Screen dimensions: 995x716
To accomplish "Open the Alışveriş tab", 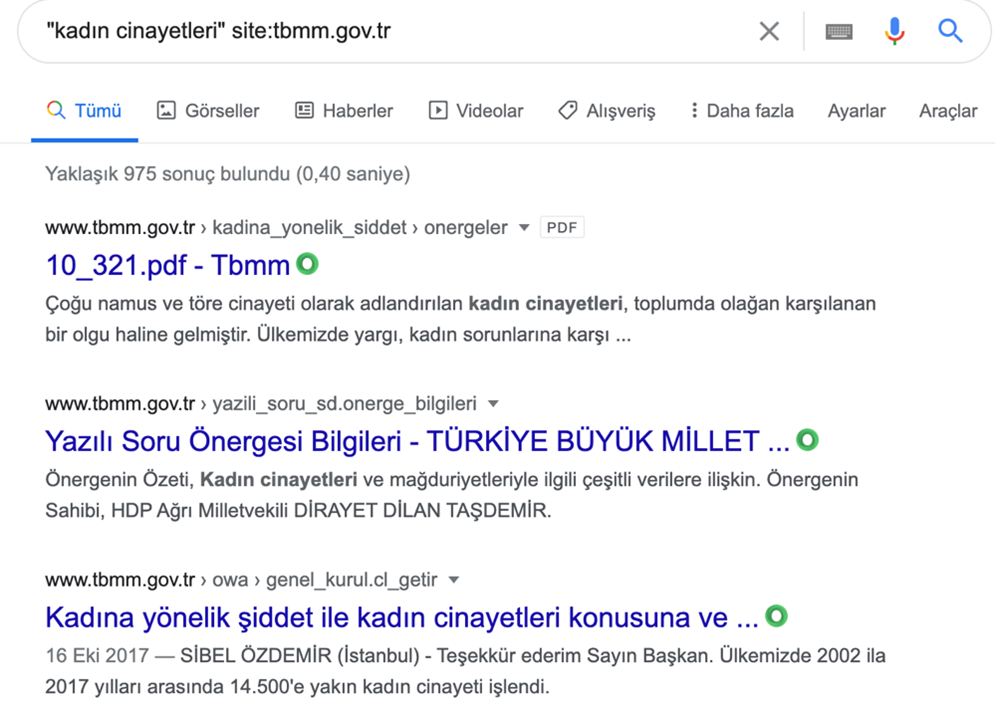I will (607, 110).
